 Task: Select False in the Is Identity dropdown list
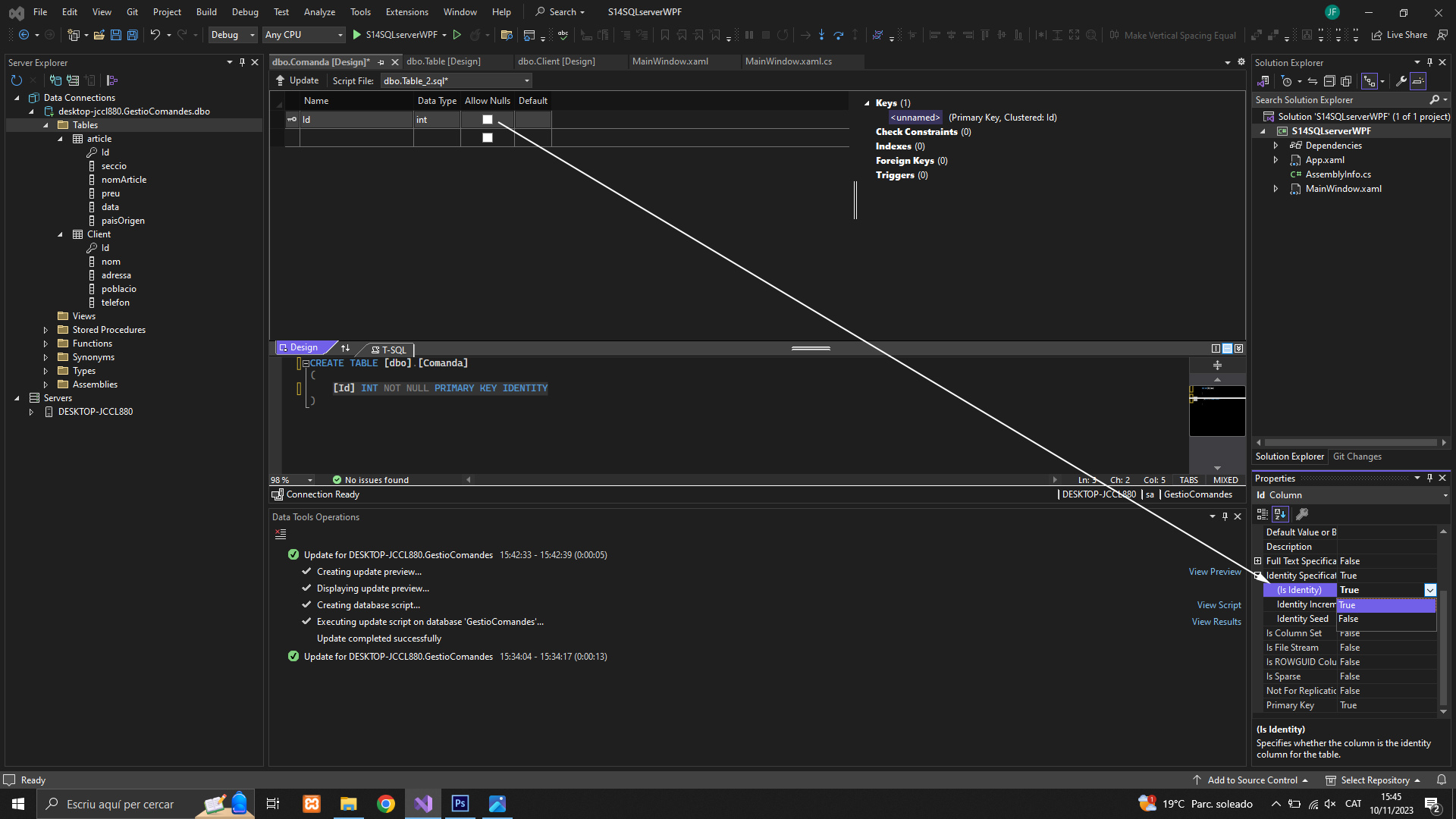(x=1348, y=620)
